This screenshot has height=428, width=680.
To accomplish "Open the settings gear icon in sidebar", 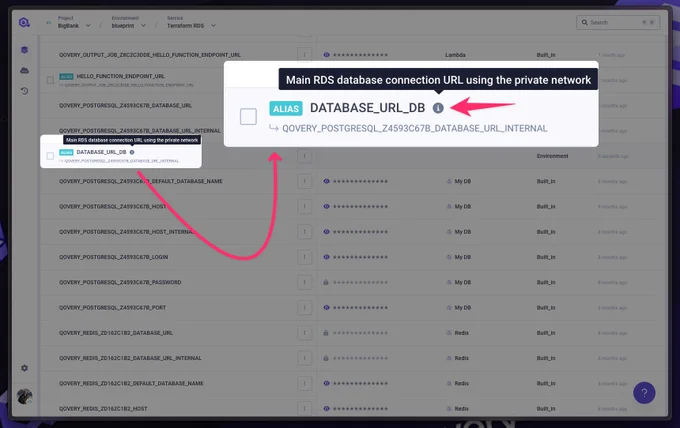I will pos(24,368).
